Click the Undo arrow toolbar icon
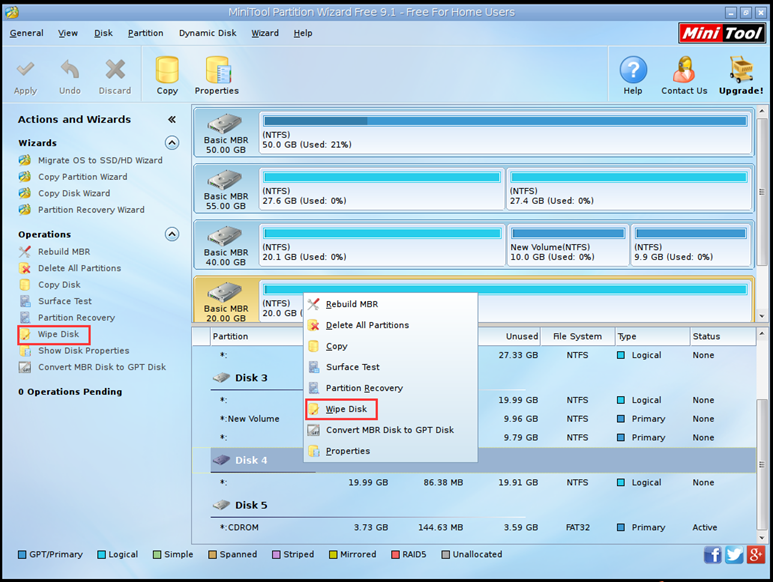Image resolution: width=773 pixels, height=583 pixels. [70, 69]
